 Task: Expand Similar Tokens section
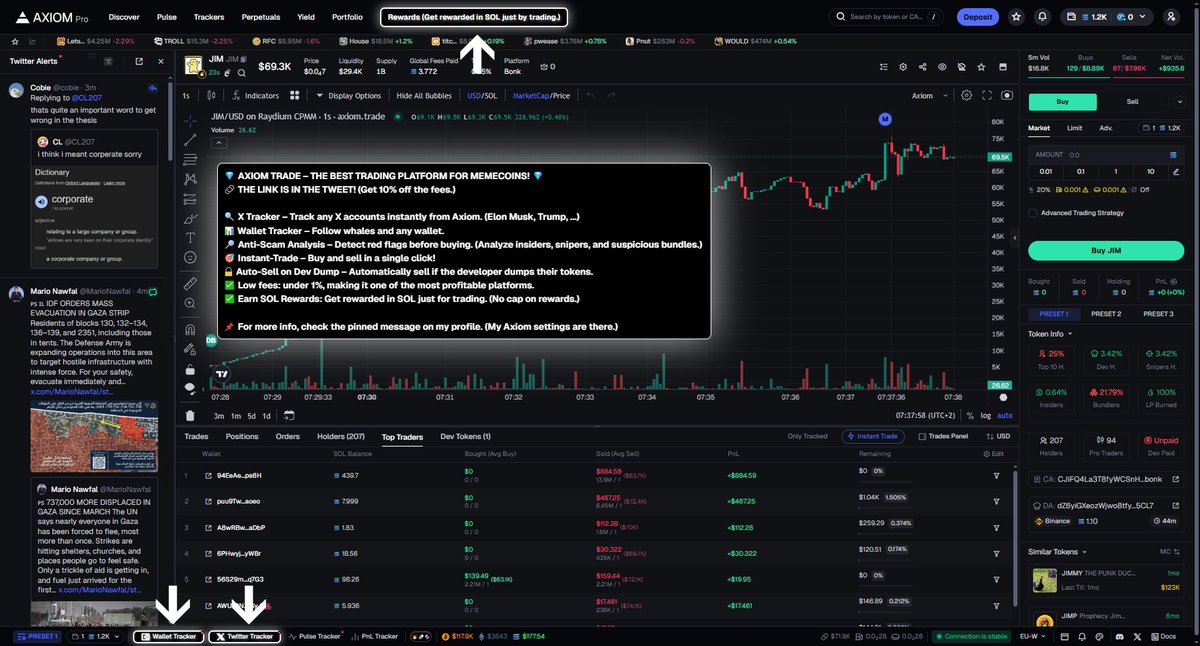[x=1059, y=551]
